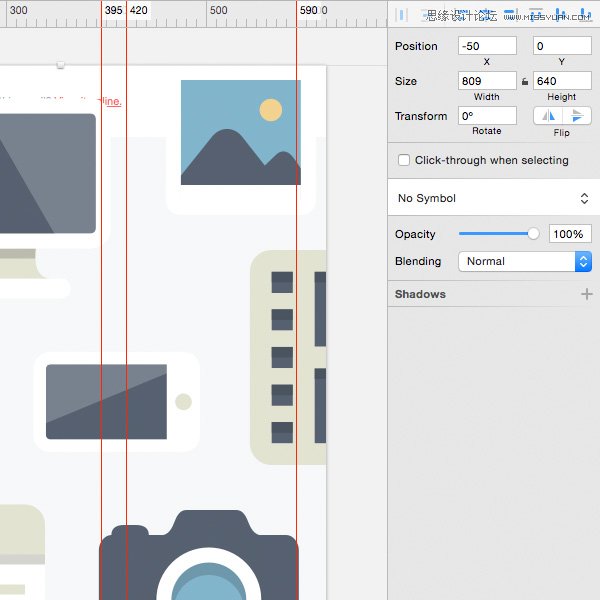The height and width of the screenshot is (600, 600).
Task: Click the align top edges icon
Action: 536,15
